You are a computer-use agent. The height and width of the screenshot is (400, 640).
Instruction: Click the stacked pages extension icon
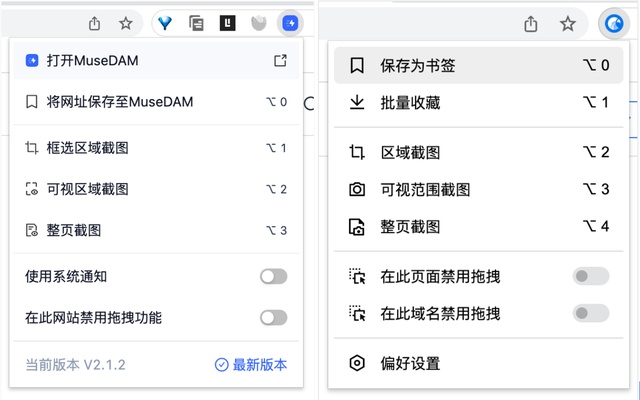pos(196,23)
